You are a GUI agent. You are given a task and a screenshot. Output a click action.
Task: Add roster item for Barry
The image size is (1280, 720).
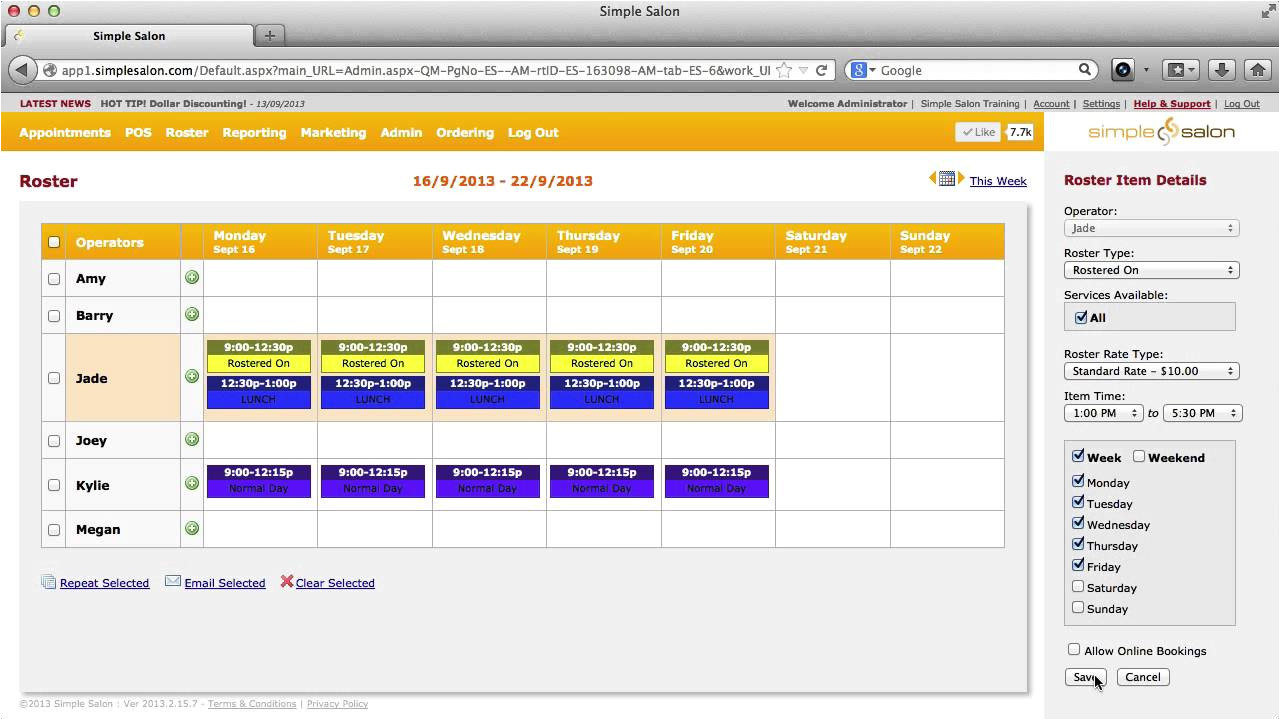(x=192, y=314)
